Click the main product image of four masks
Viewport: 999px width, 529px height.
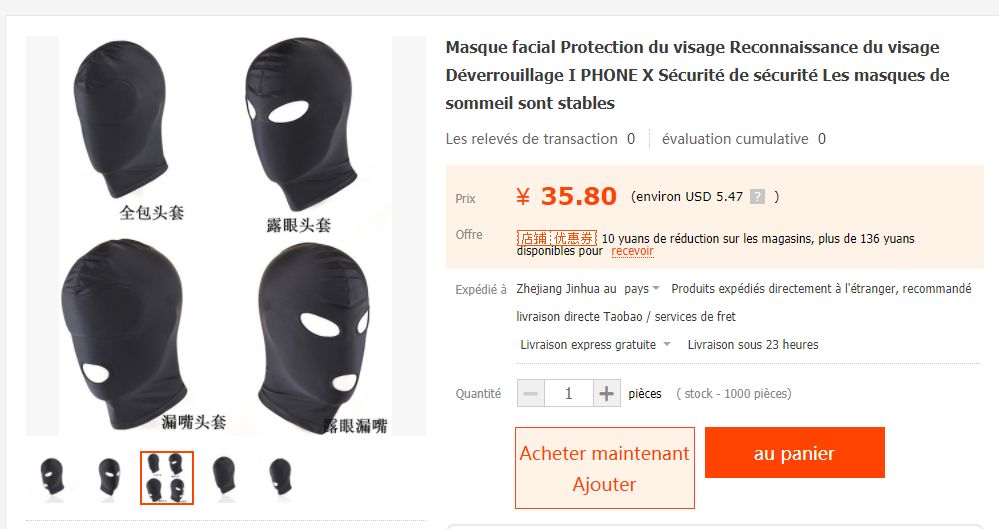click(x=226, y=236)
